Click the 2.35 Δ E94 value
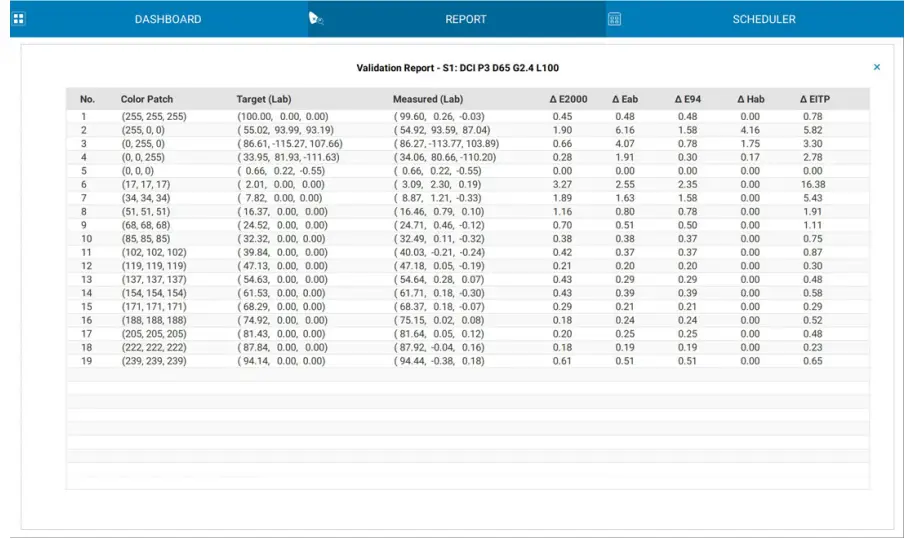This screenshot has height=539, width=910. pos(687,185)
